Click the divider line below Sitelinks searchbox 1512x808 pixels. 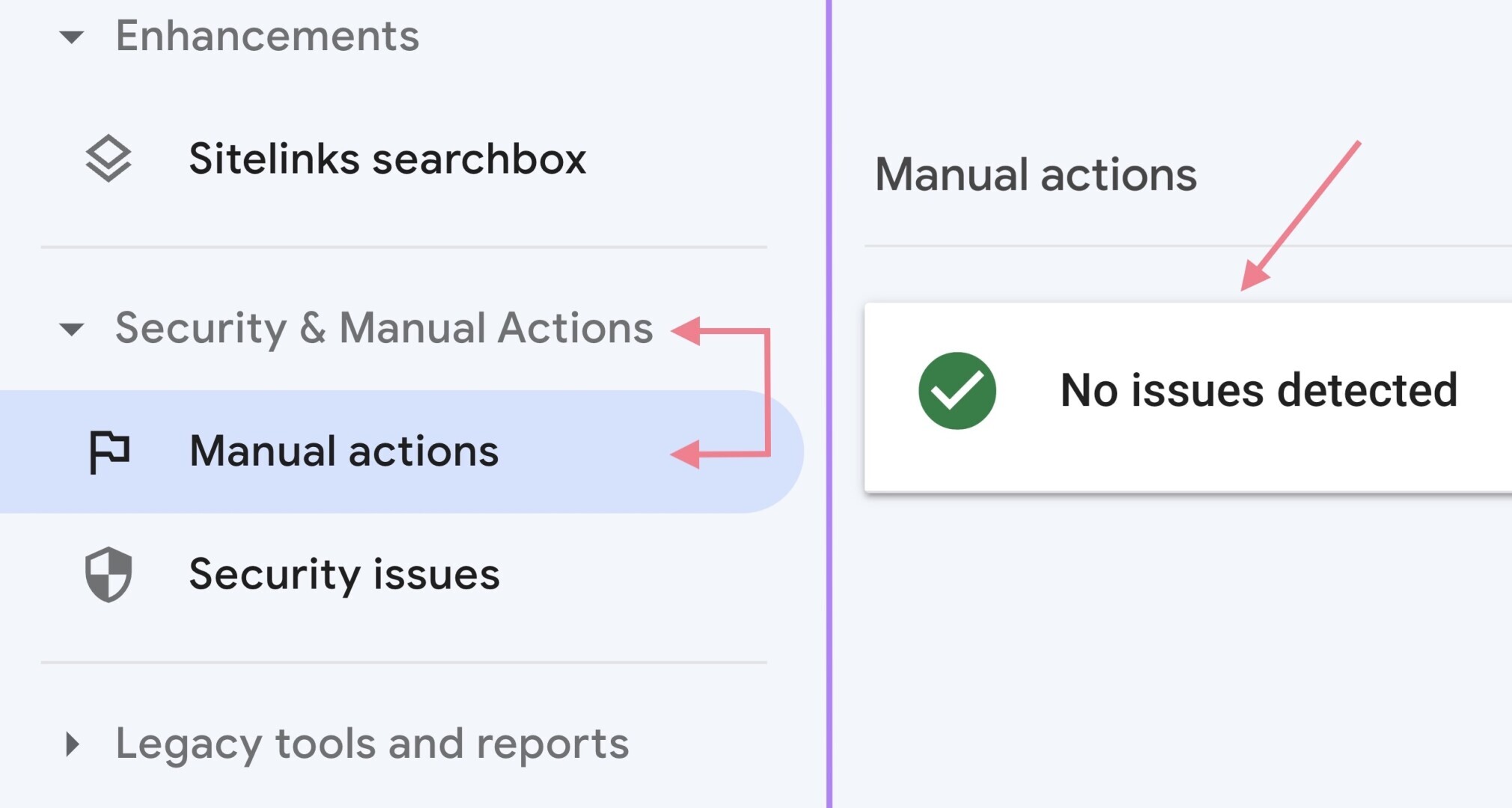[x=404, y=246]
